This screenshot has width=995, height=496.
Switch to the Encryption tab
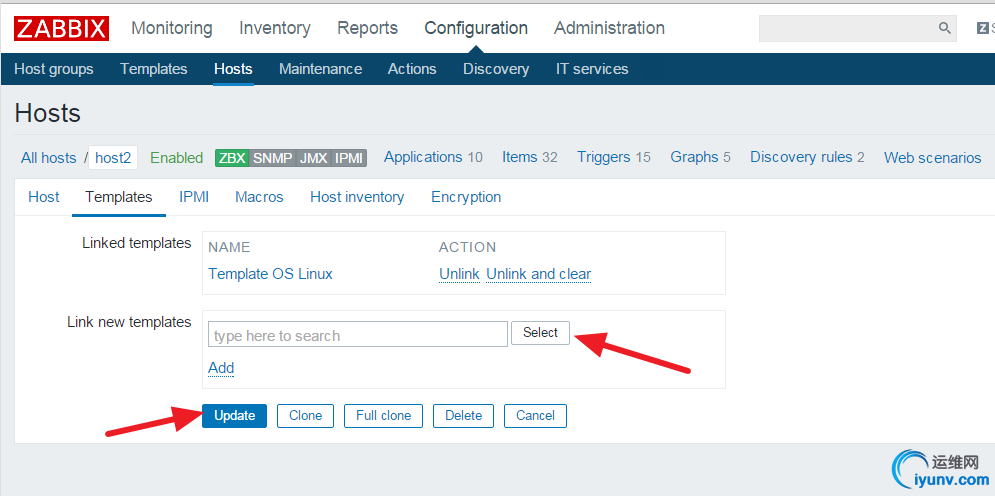pyautogui.click(x=466, y=197)
